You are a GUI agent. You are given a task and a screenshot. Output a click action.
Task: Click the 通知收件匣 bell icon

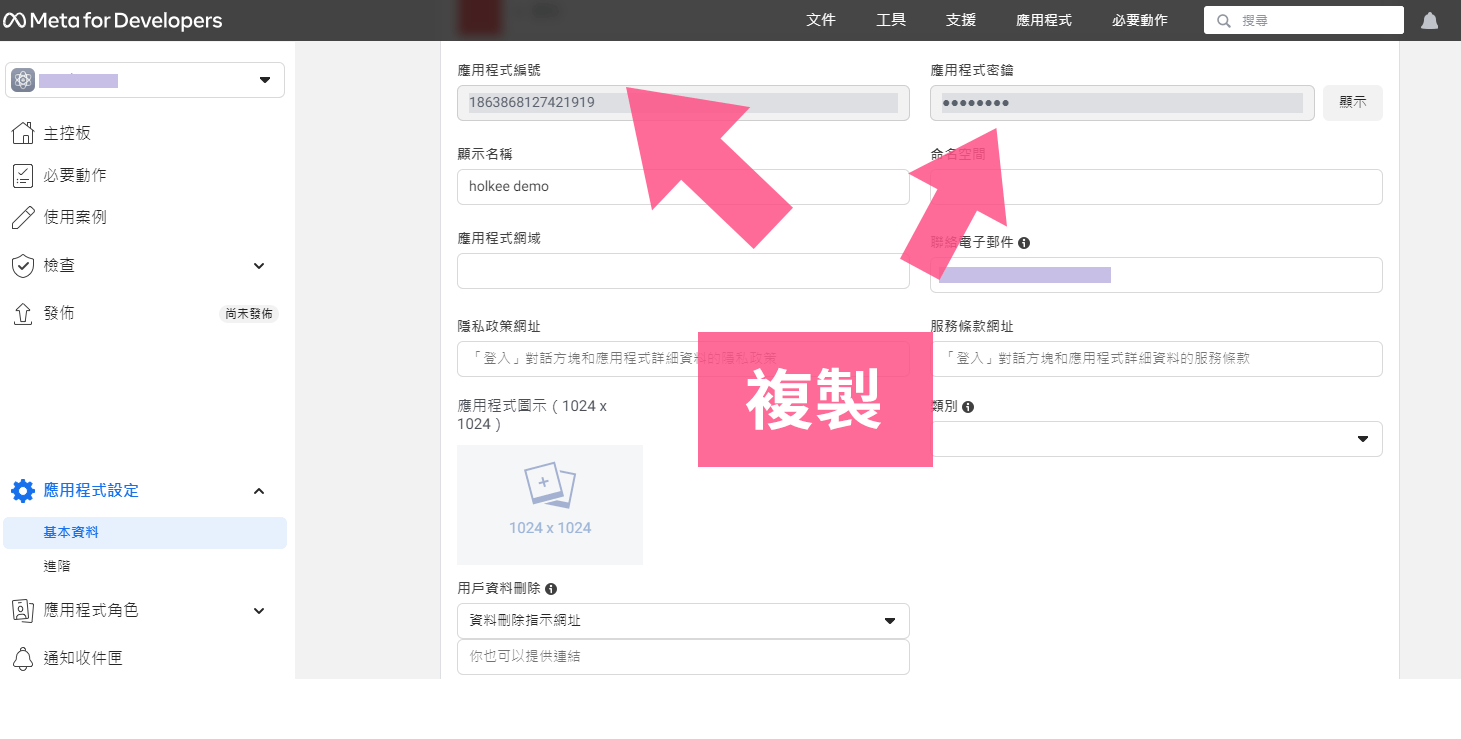[23, 658]
